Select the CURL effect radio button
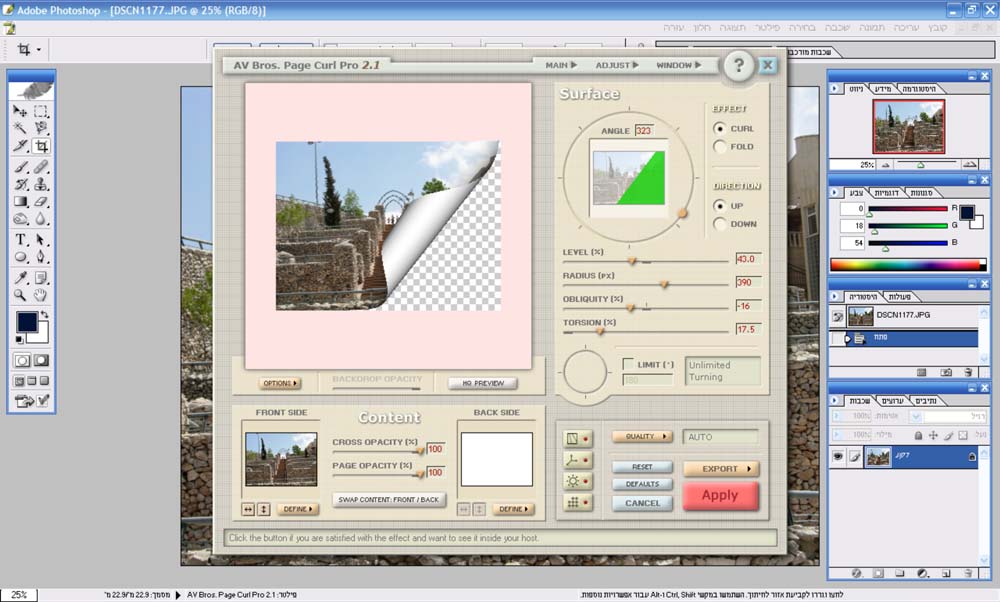This screenshot has width=1000, height=602. (719, 128)
